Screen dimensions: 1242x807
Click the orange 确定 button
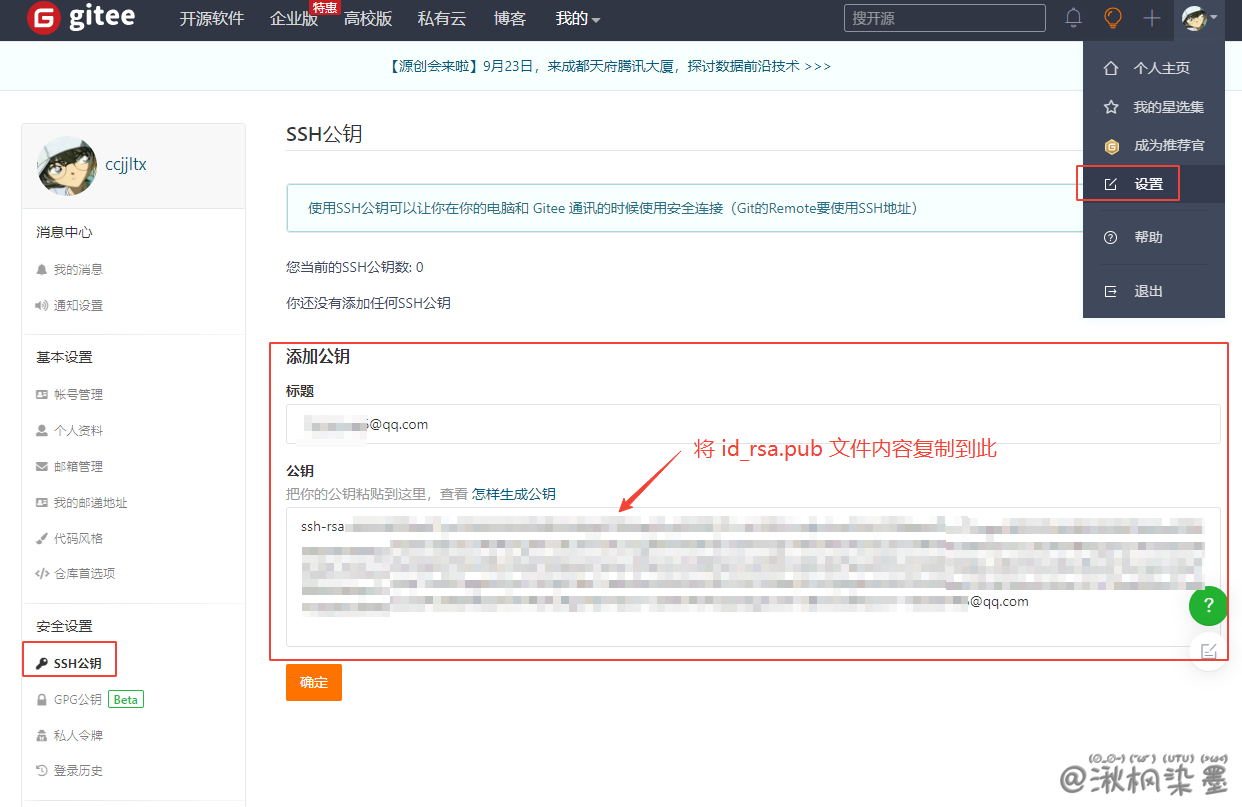[x=313, y=682]
